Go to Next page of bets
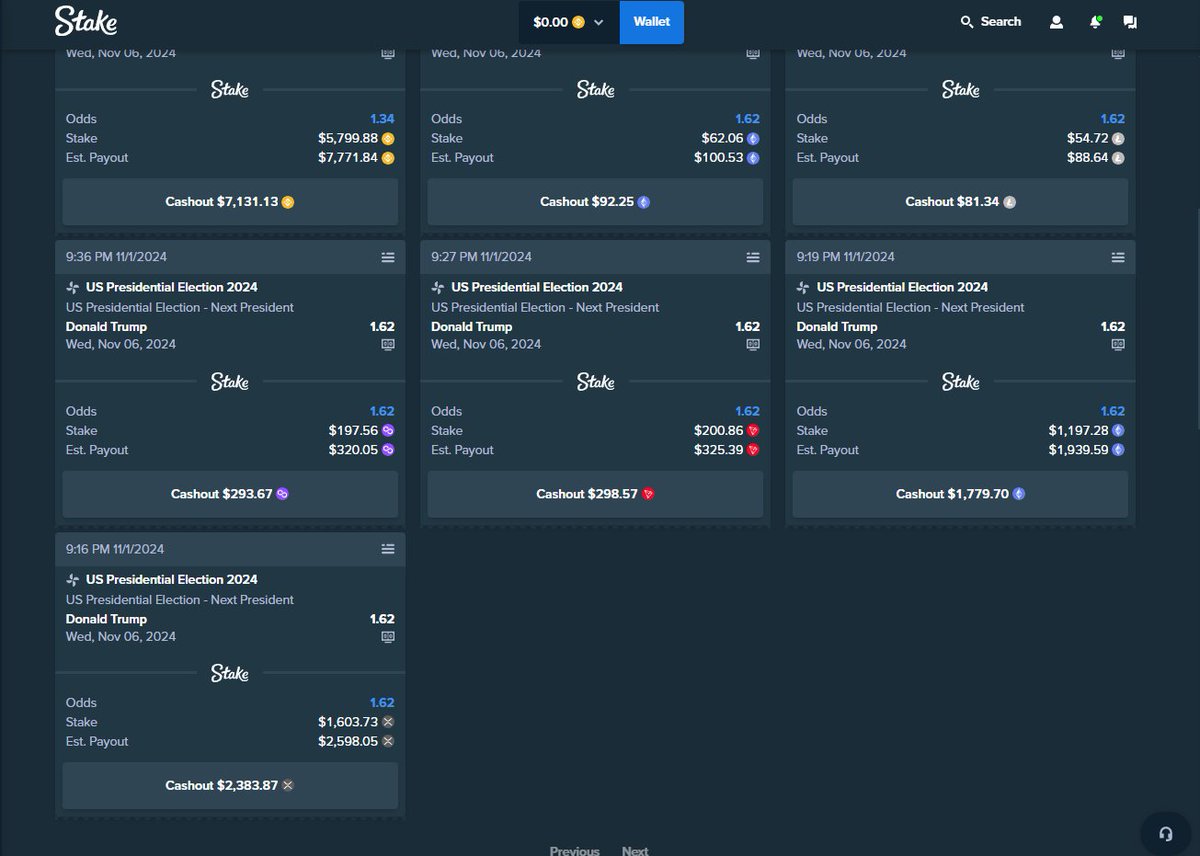The height and width of the screenshot is (856, 1200). [x=635, y=851]
